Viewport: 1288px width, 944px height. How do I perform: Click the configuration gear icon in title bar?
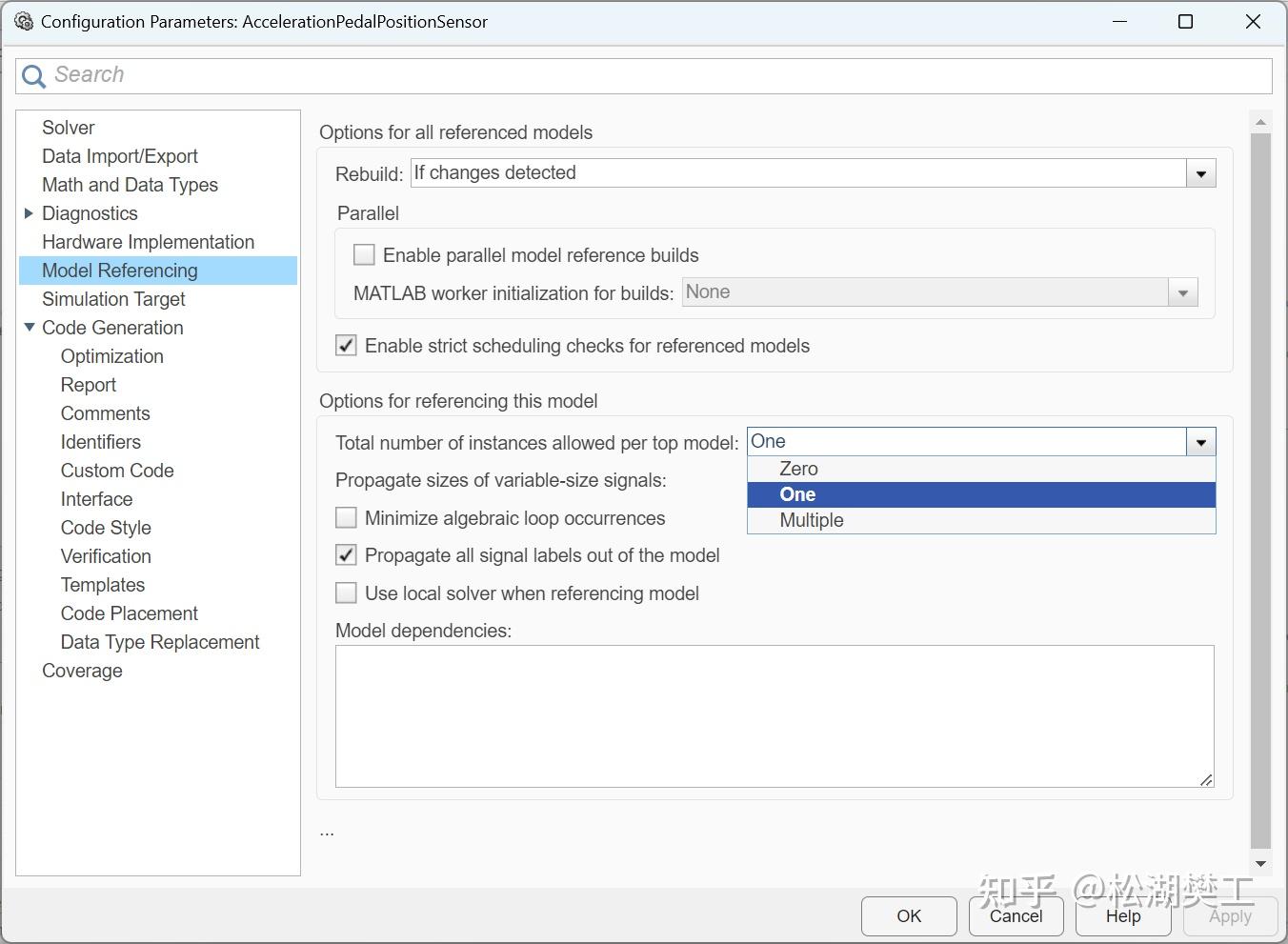coord(23,21)
